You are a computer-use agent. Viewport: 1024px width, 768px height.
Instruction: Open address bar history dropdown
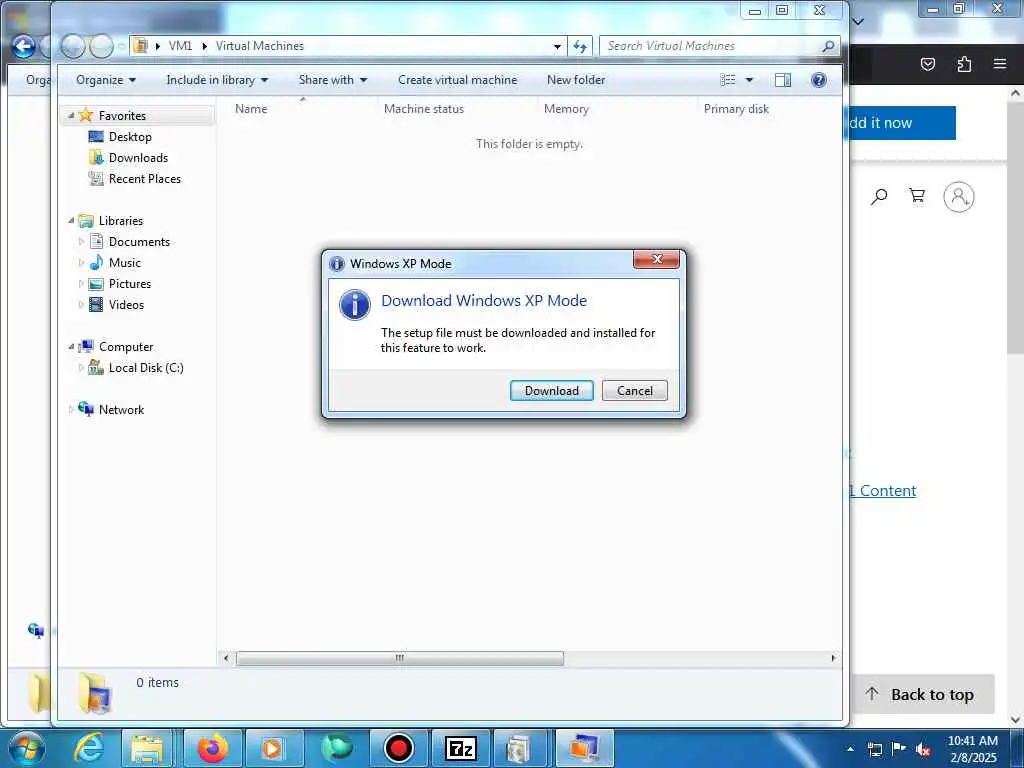click(x=557, y=46)
